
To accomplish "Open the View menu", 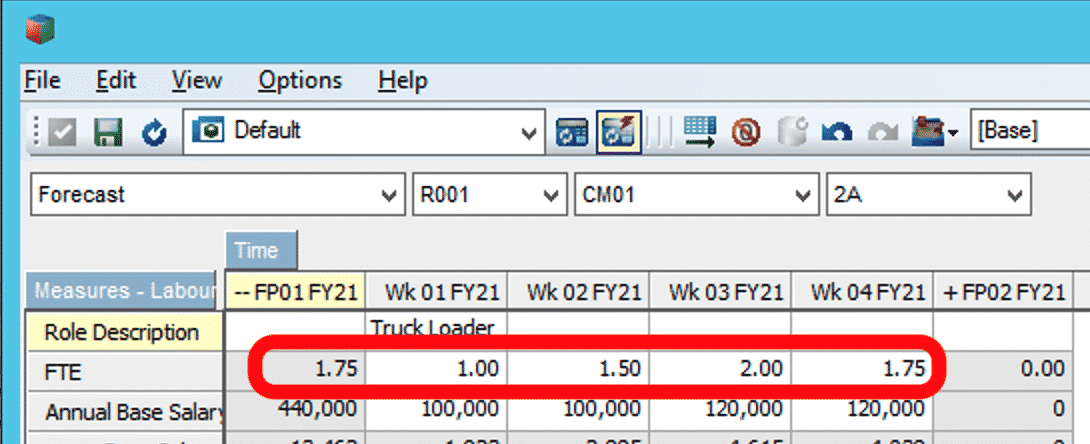I will click(x=197, y=81).
